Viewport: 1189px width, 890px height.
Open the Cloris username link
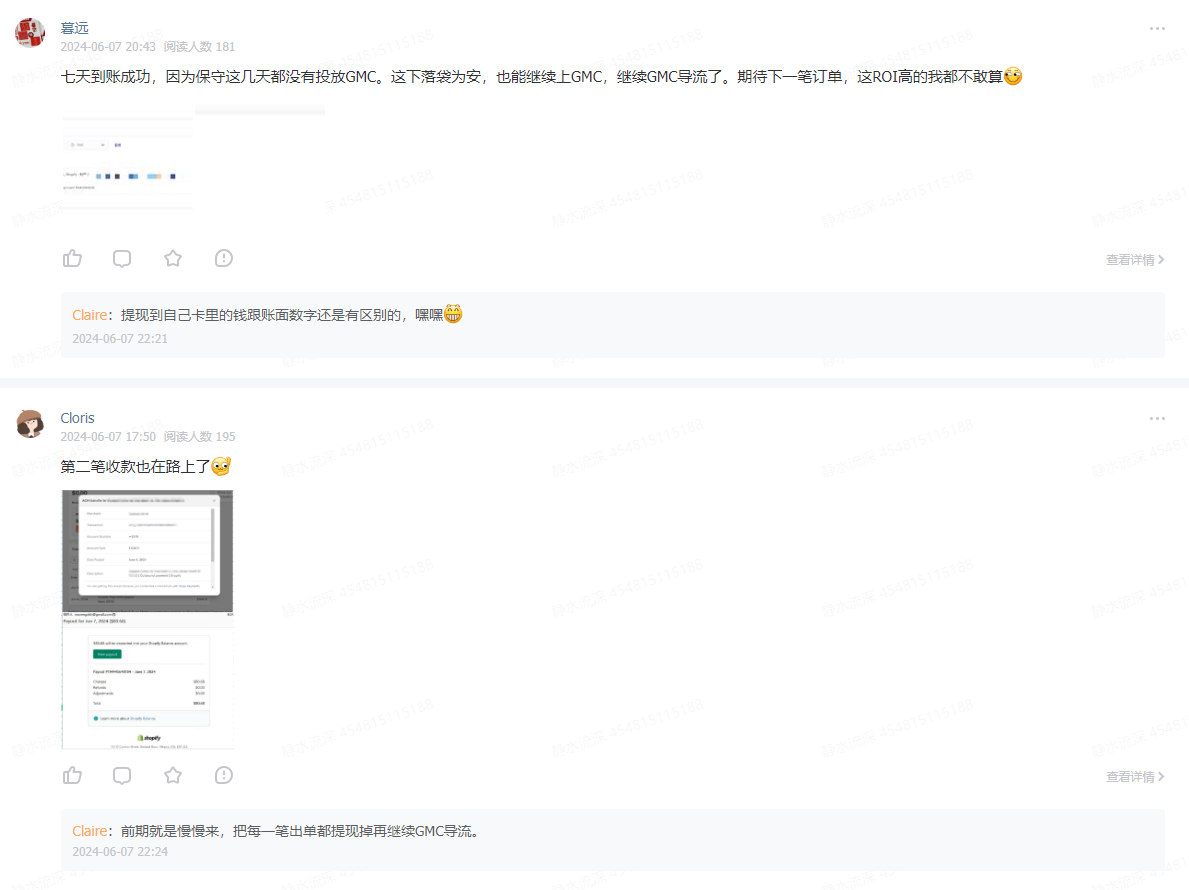pos(77,418)
